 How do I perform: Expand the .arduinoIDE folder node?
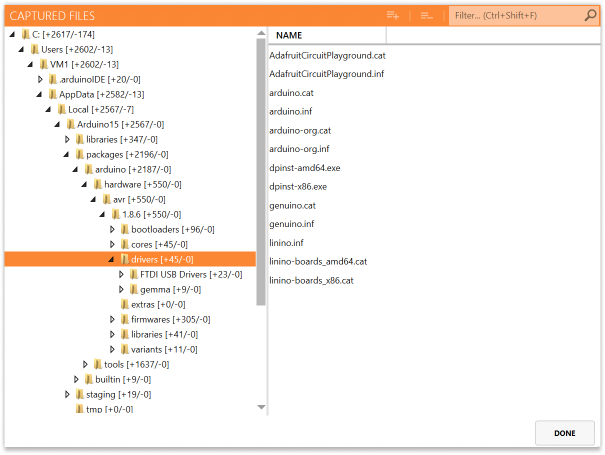(x=40, y=79)
